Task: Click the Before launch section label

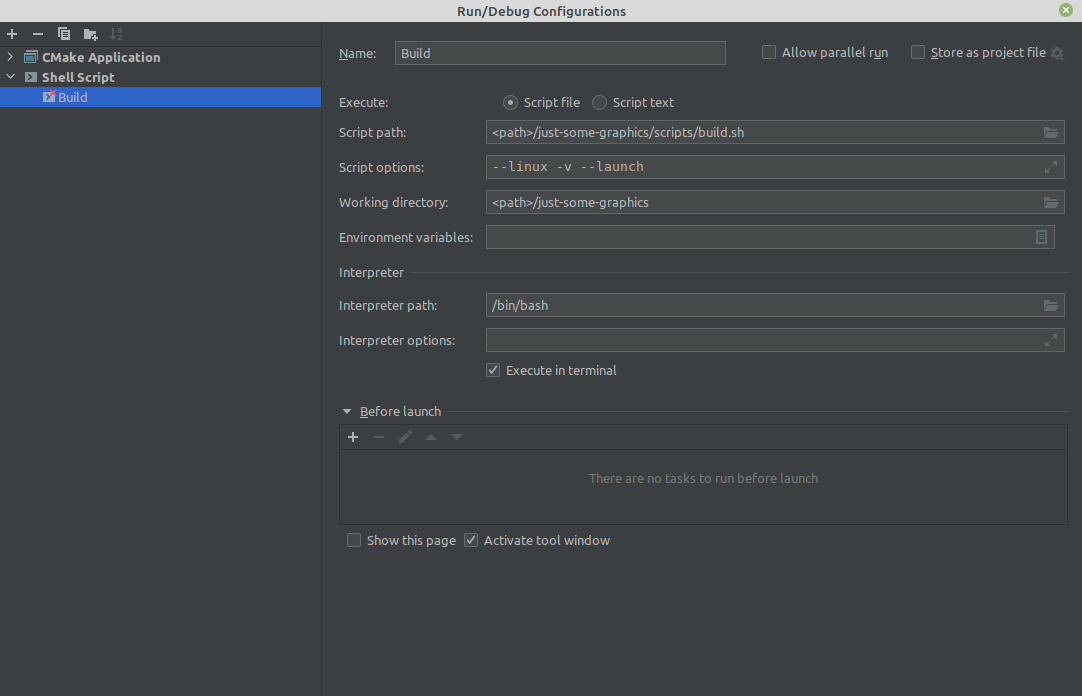Action: pyautogui.click(x=400, y=411)
